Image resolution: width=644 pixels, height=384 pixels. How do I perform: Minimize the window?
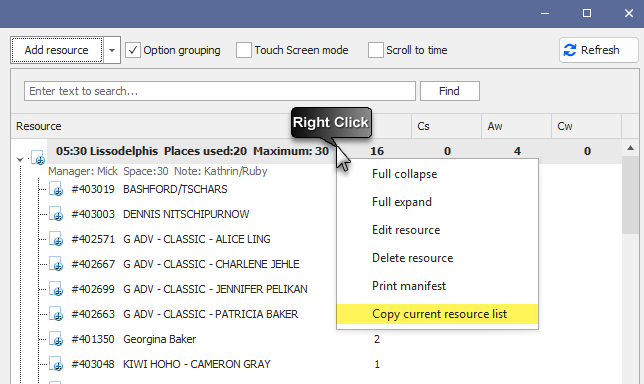click(x=545, y=13)
